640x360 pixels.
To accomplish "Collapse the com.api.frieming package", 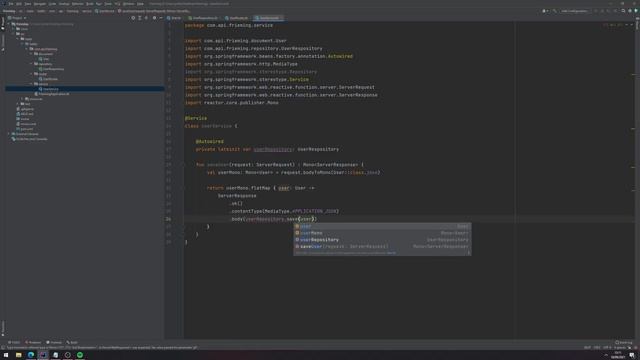I will [27, 49].
